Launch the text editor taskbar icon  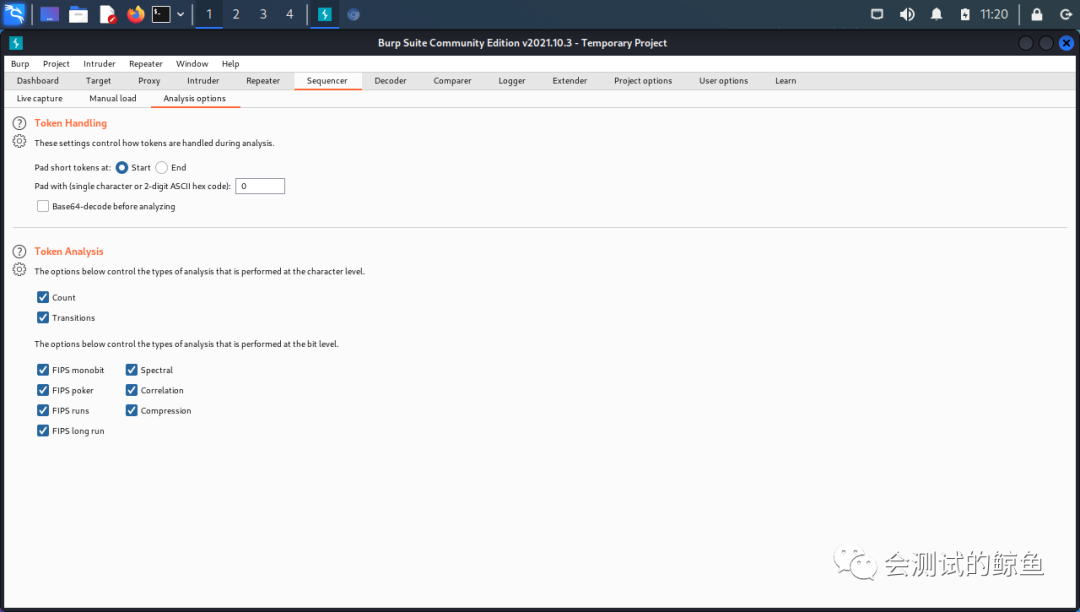[x=107, y=14]
